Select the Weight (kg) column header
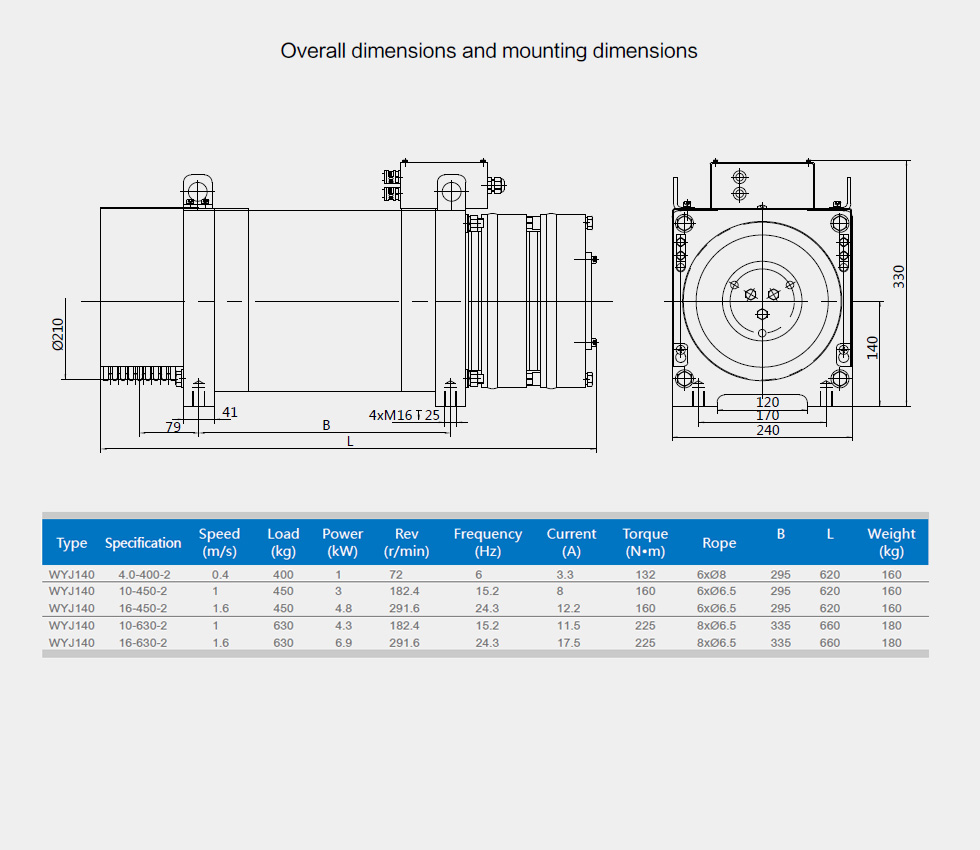Viewport: 980px width, 850px height. click(891, 542)
